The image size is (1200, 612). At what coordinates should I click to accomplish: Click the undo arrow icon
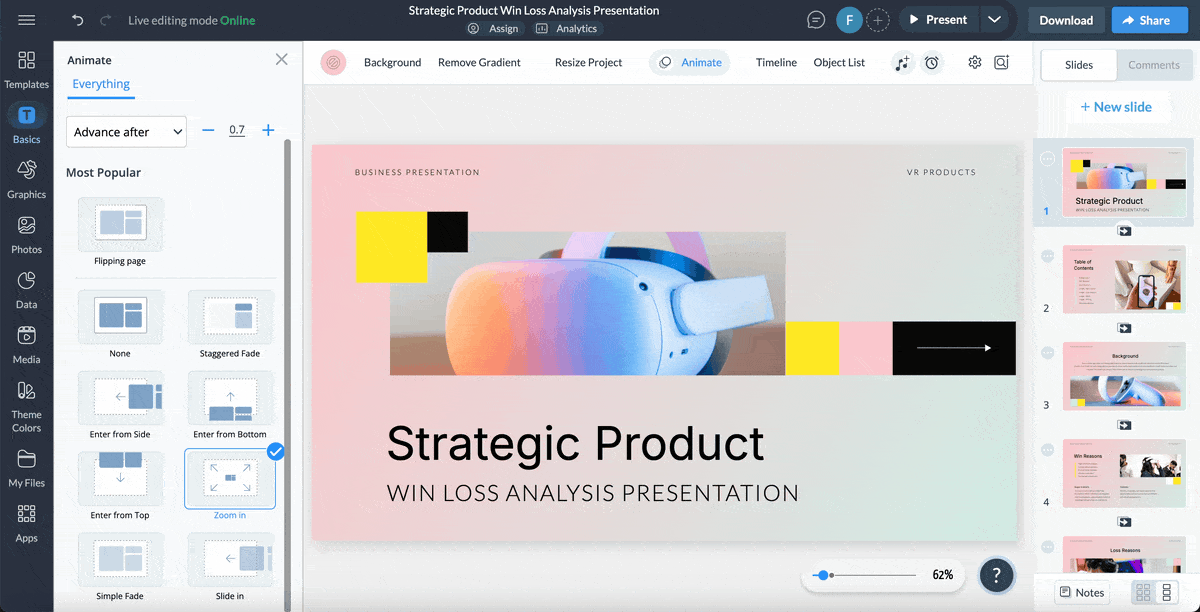point(78,20)
